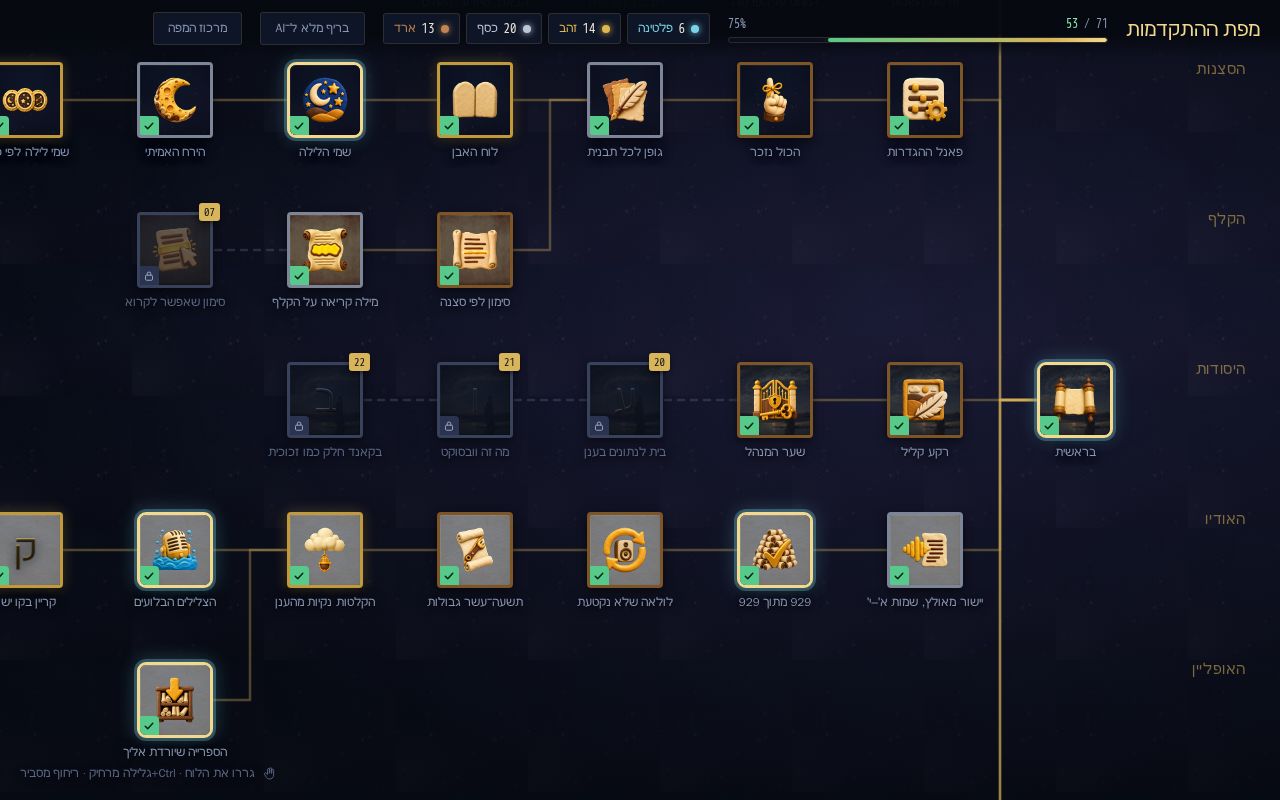Click the בריף מלא ל־AI button
Screen dimensions: 1280x800
(312, 28)
